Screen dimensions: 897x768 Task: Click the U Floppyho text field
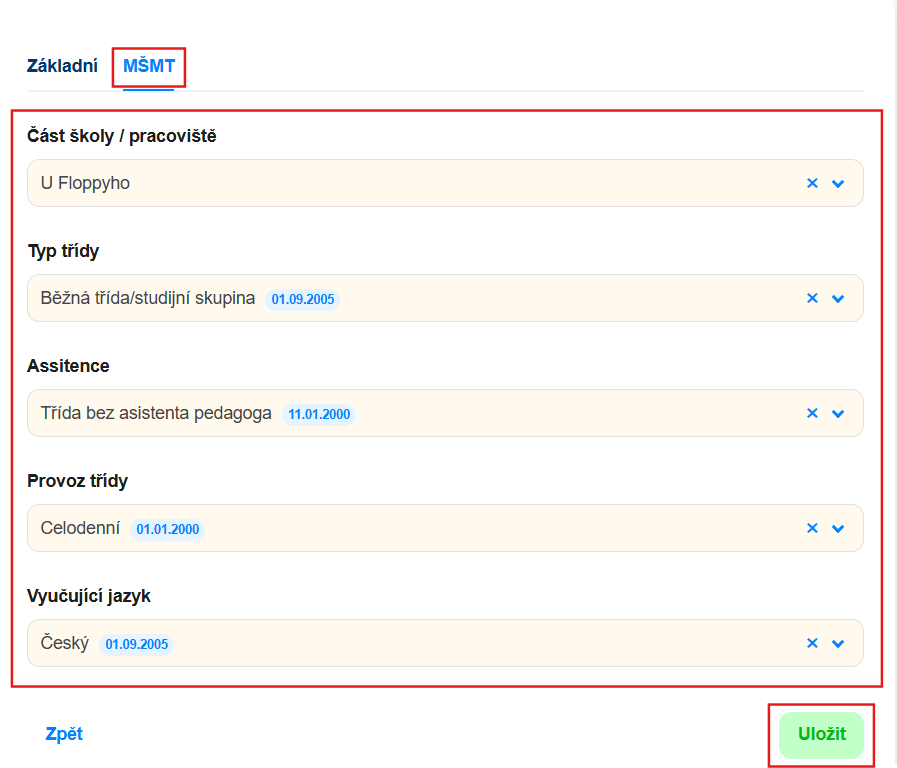[x=445, y=183]
